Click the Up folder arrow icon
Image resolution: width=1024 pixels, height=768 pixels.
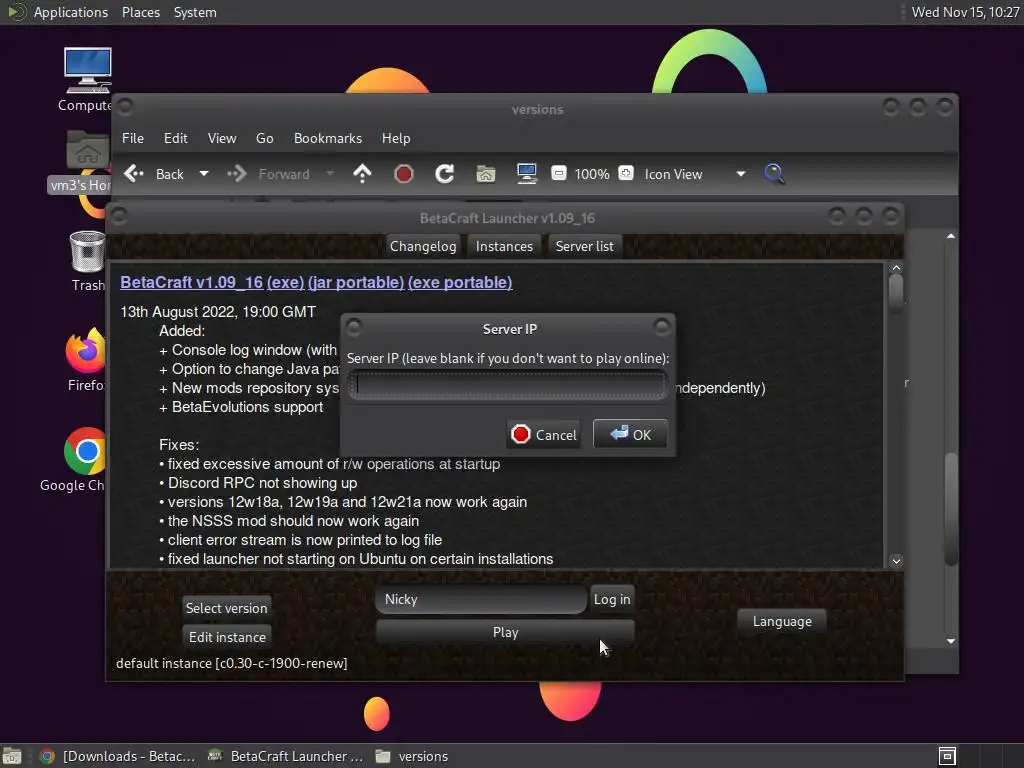pyautogui.click(x=362, y=174)
